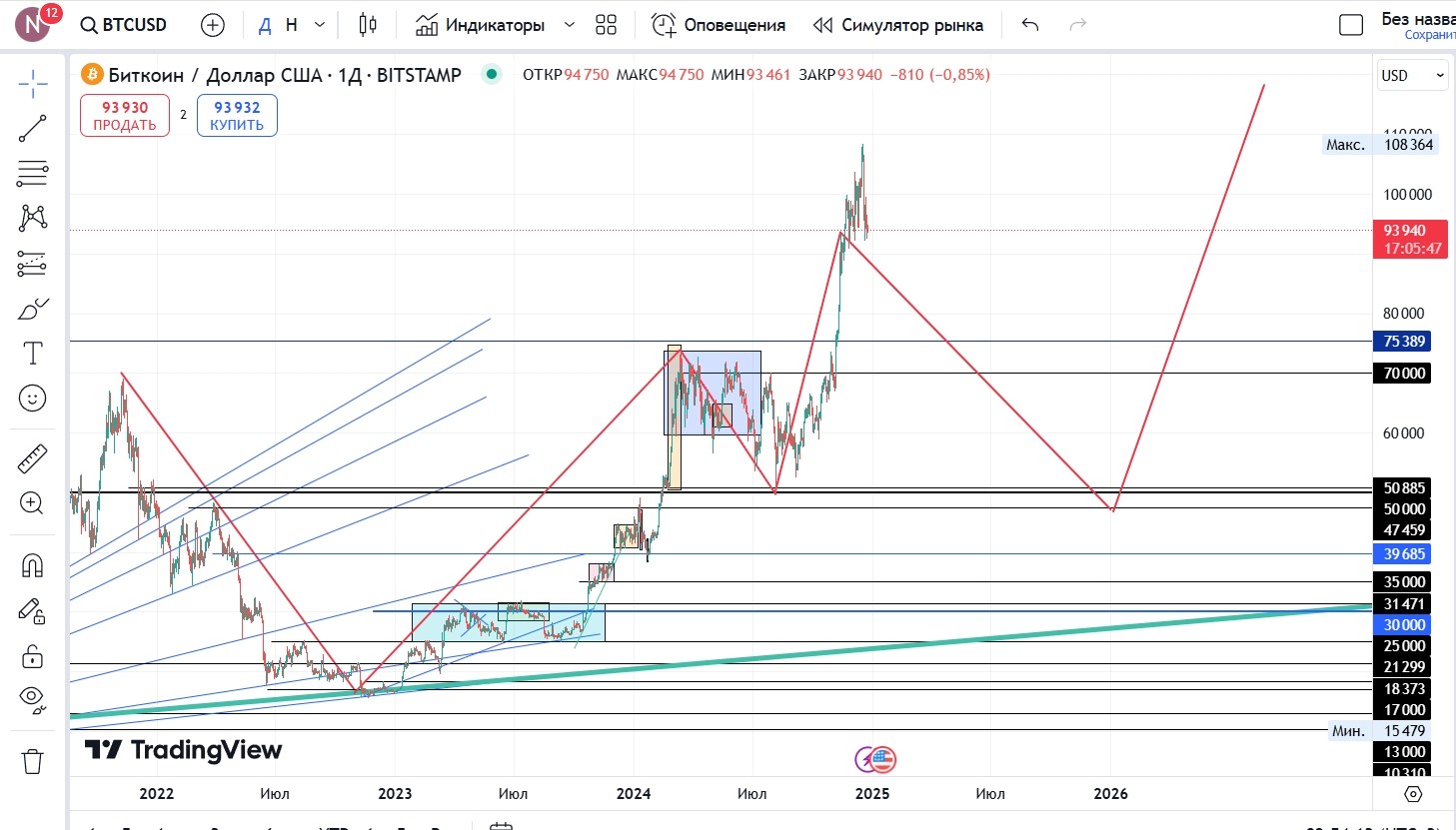Image resolution: width=1456 pixels, height=830 pixels.
Task: Expand the timeframe dropdown chevron
Action: (x=320, y=25)
